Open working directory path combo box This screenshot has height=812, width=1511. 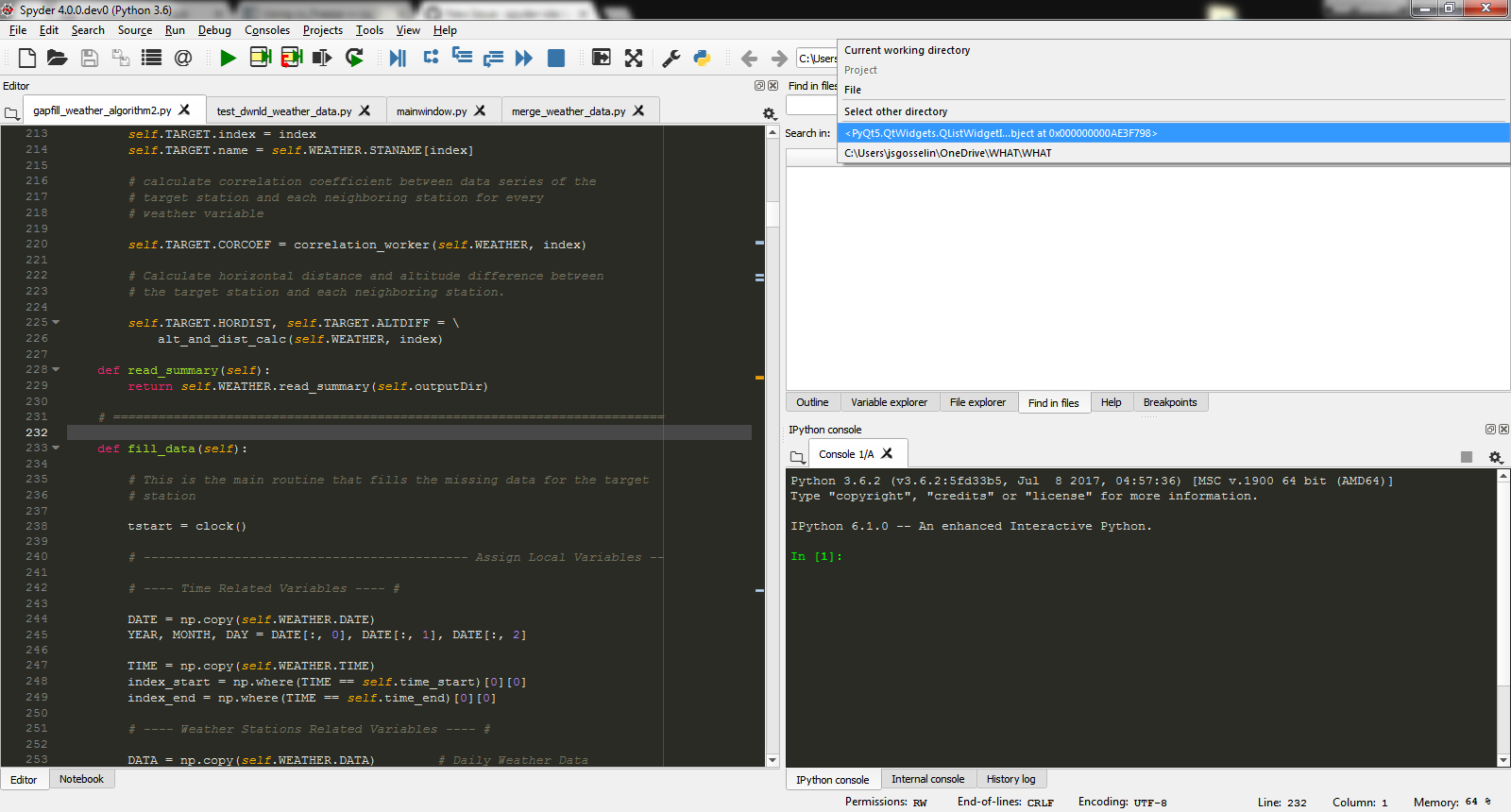point(817,59)
